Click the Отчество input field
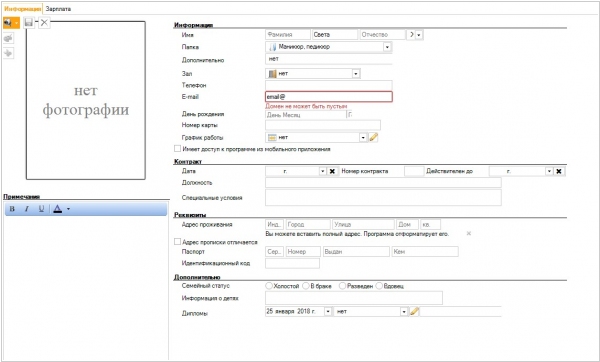Screen dimensions: 600x362 tap(382, 34)
